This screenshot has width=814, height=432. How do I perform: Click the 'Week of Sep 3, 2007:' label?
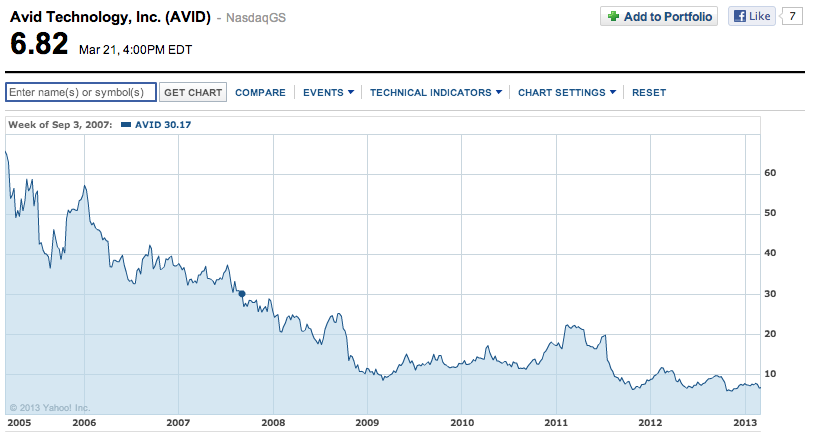pyautogui.click(x=60, y=125)
